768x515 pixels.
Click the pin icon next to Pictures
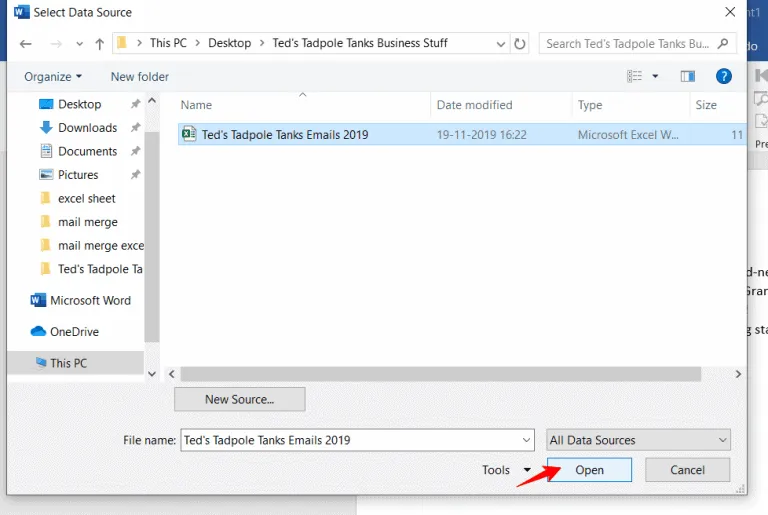click(135, 174)
